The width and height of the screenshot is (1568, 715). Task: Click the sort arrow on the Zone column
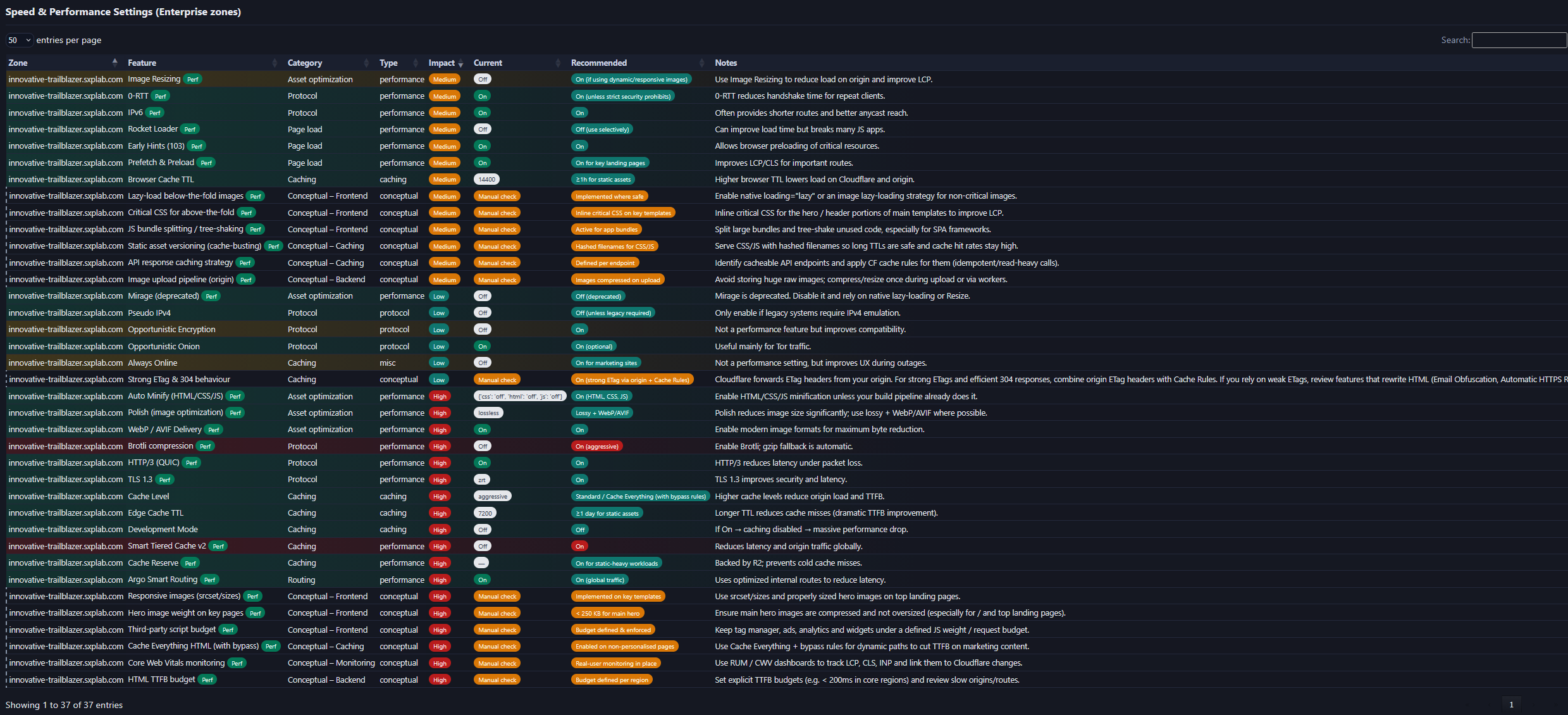pos(115,62)
